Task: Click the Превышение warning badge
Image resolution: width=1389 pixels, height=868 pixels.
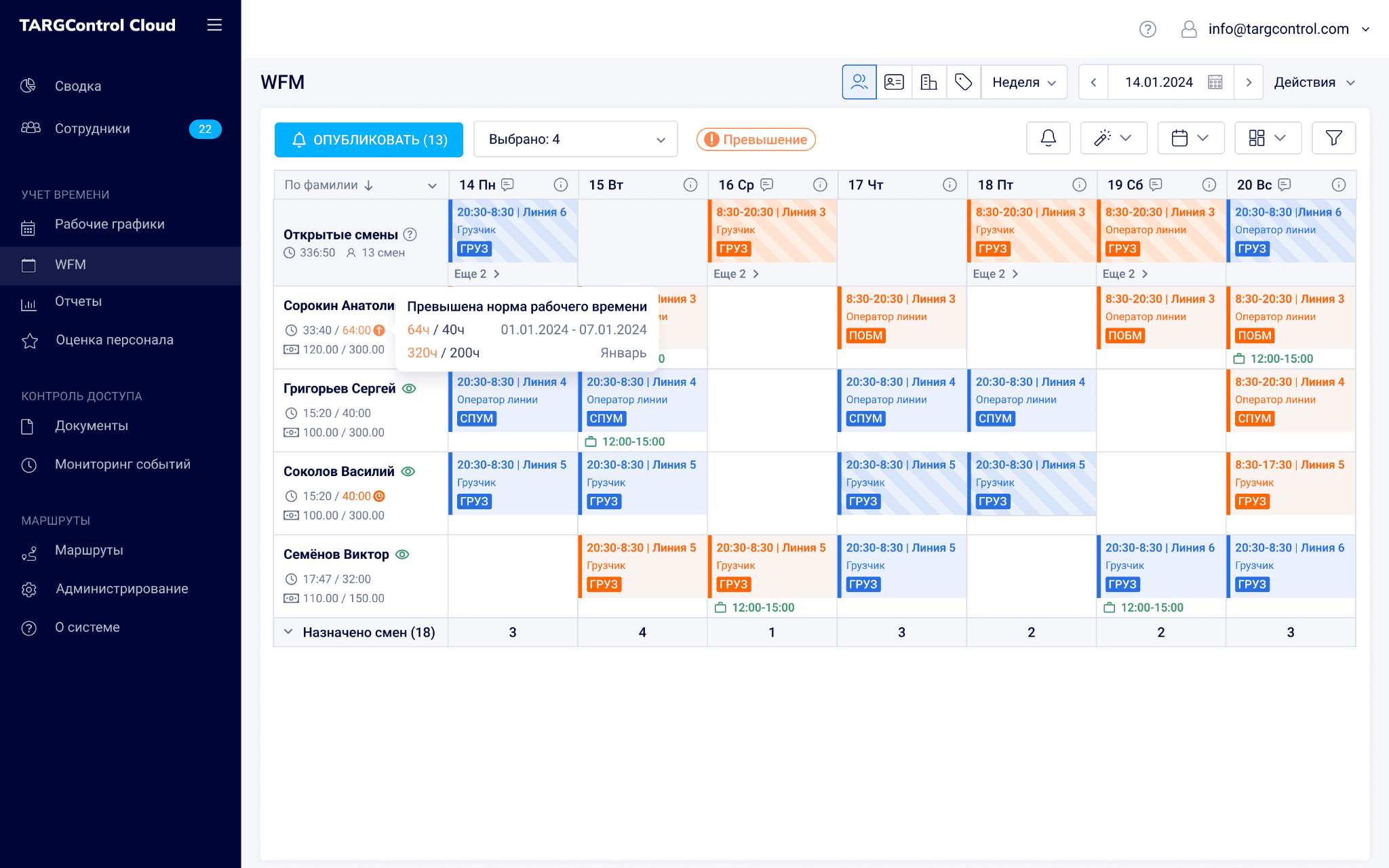Action: pos(756,139)
